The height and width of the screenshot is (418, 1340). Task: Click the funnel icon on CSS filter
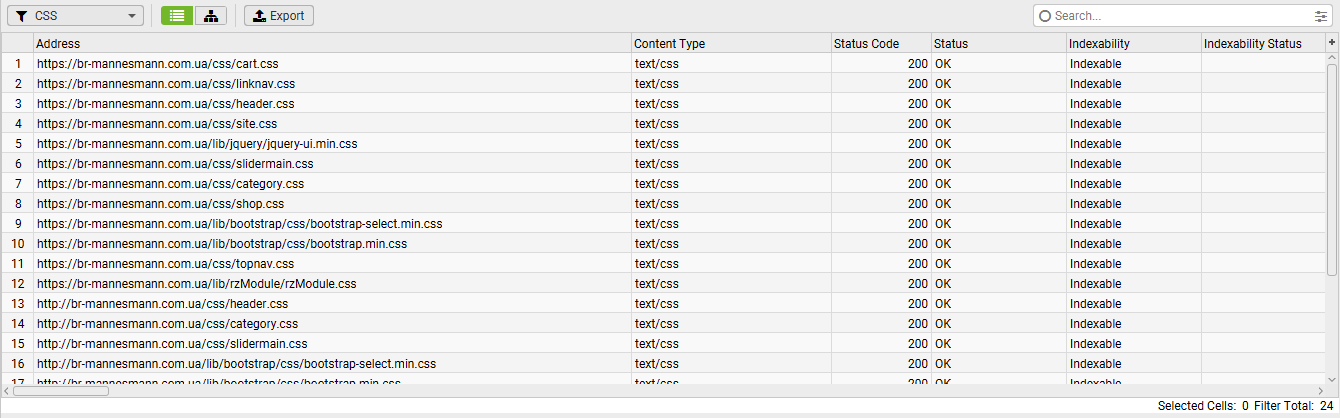click(21, 16)
